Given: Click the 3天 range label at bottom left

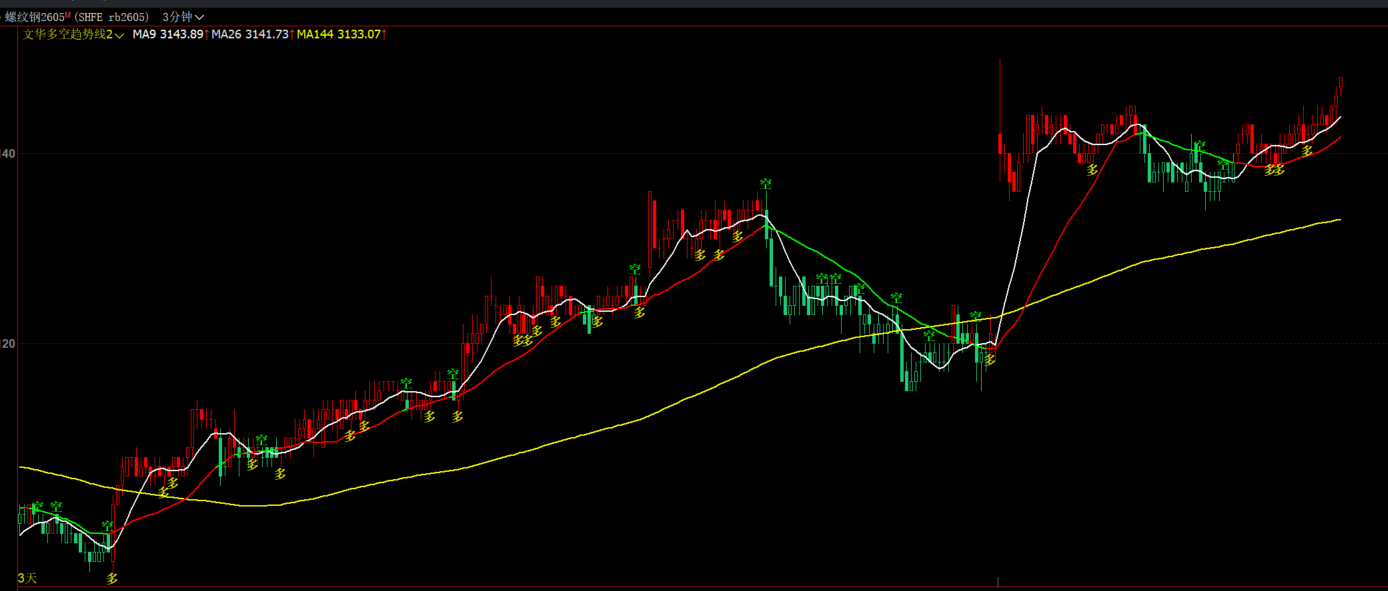Looking at the screenshot, I should click(27, 578).
